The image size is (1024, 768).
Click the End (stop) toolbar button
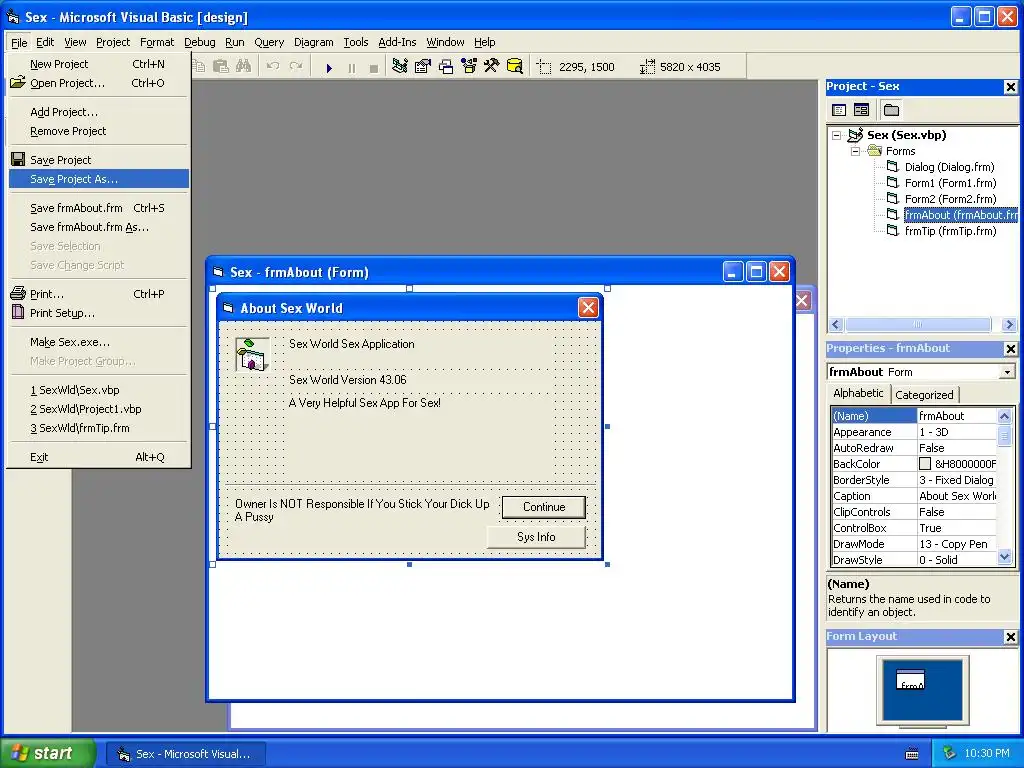[374, 67]
